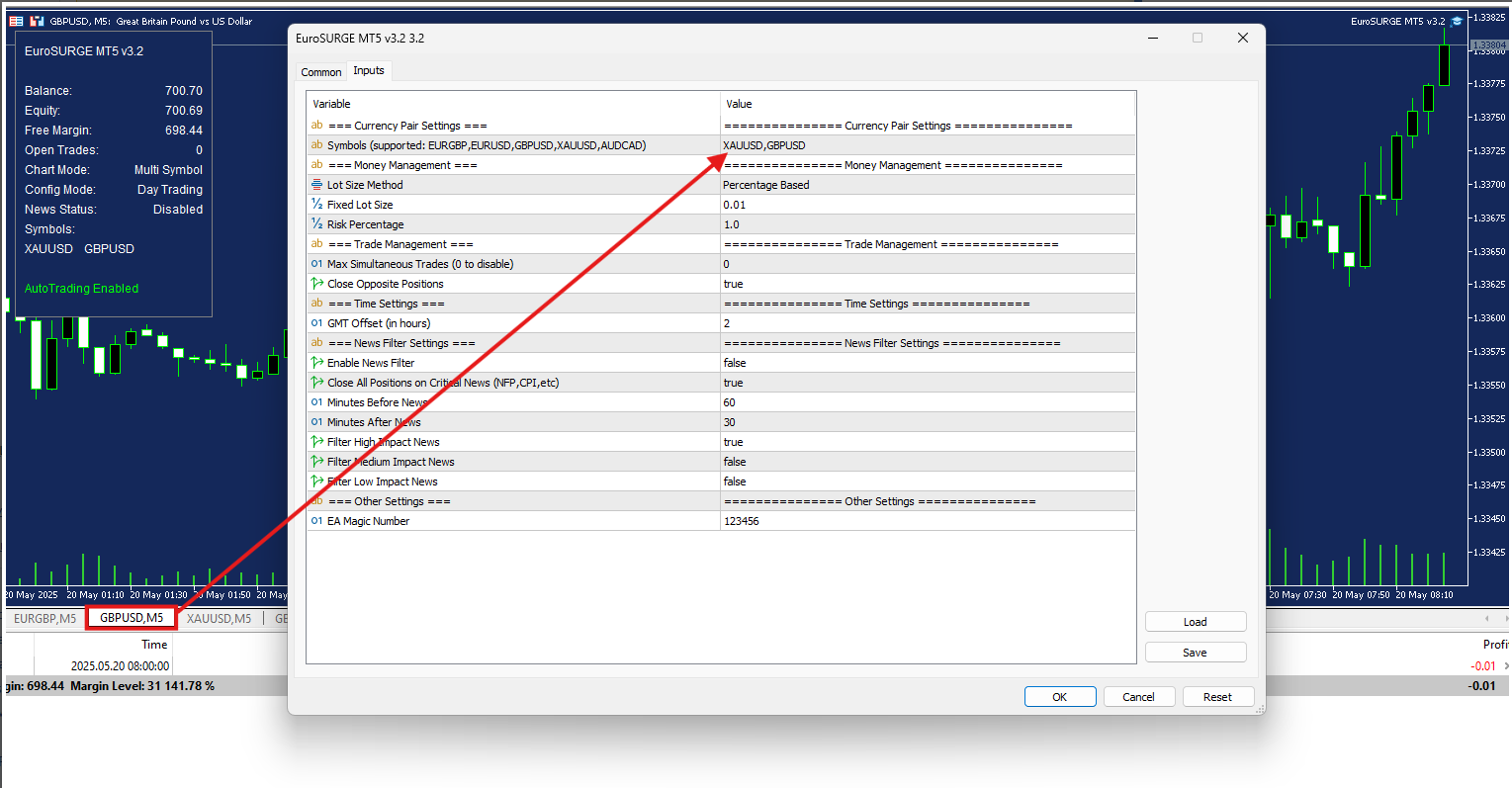Select the Inputs tab

[x=369, y=71]
